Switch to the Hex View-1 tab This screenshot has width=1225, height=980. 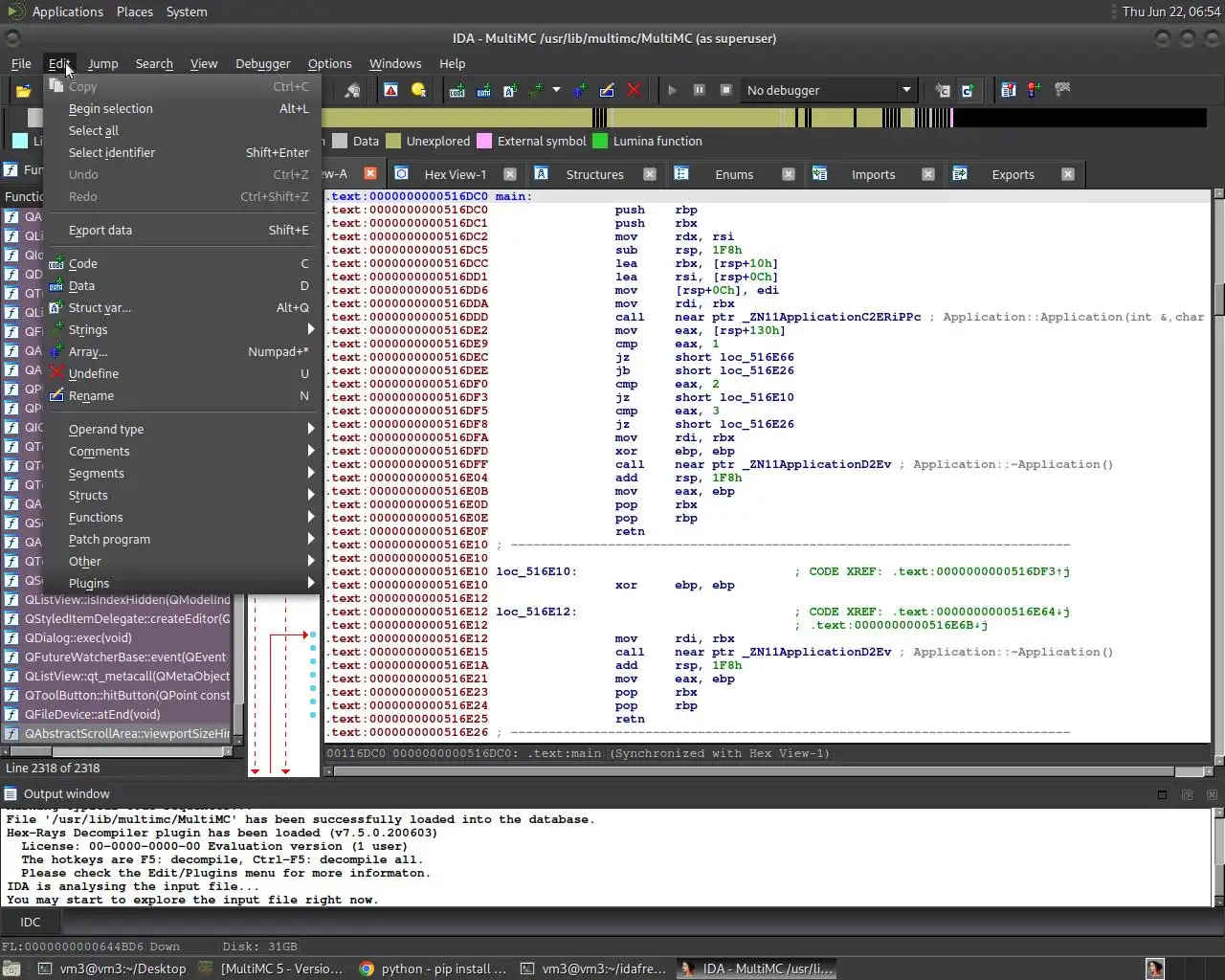pos(455,174)
